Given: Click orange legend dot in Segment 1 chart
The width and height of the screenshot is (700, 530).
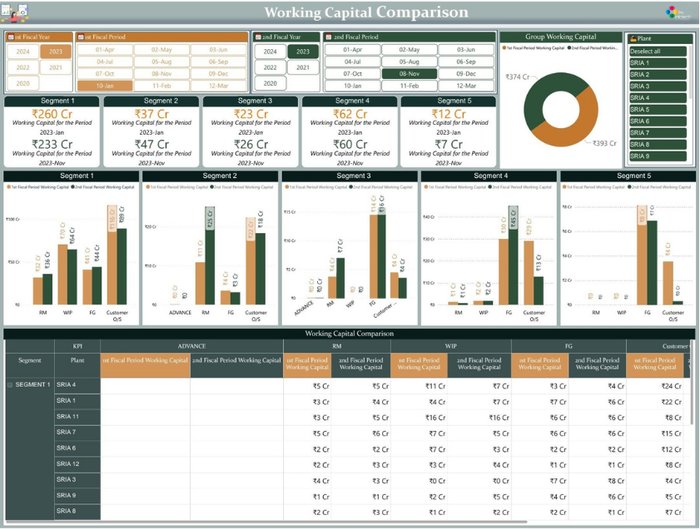Looking at the screenshot, I should point(8,187).
